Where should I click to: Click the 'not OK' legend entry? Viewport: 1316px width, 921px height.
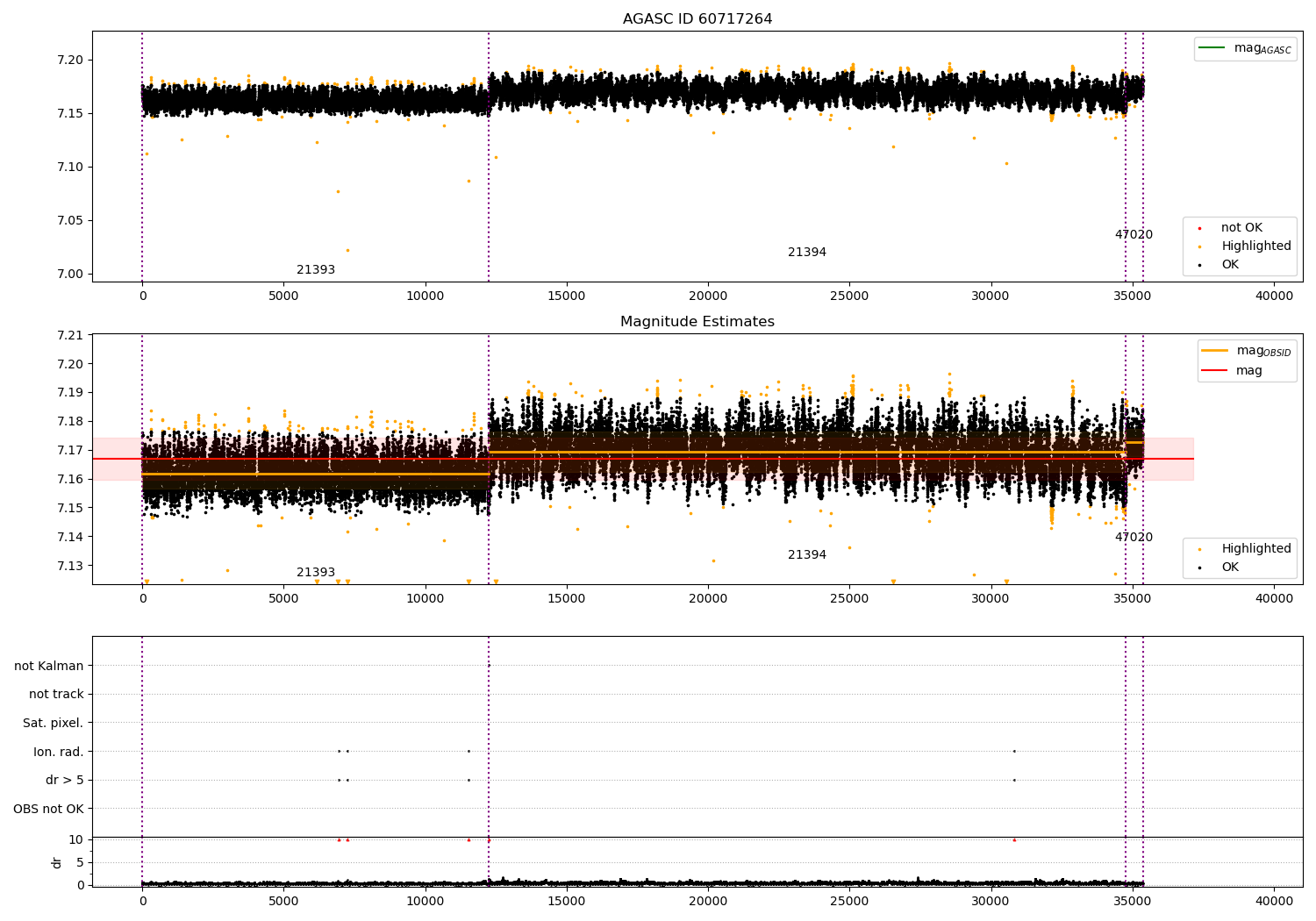point(1241,228)
